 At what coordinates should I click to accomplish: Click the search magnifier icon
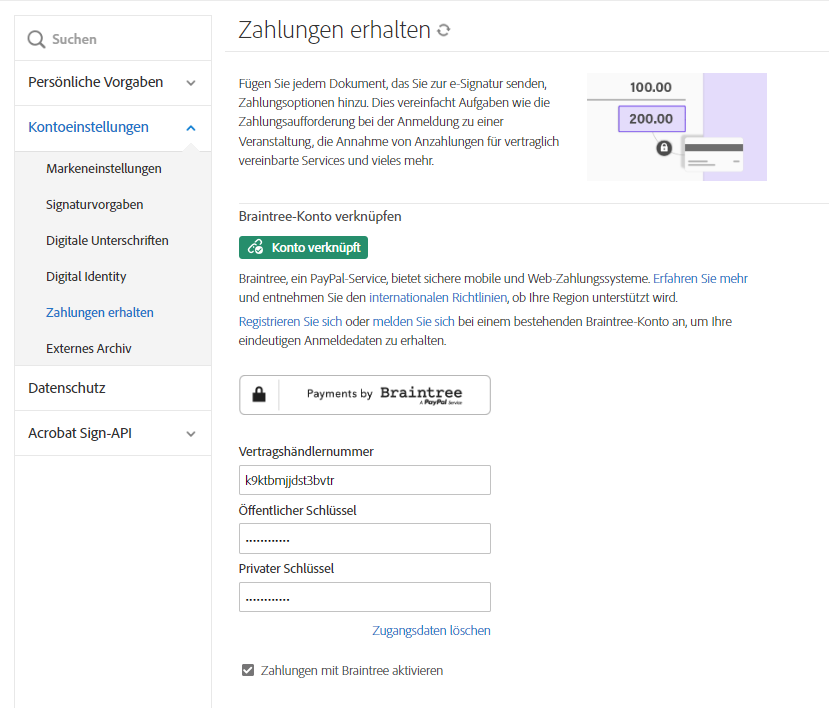tap(37, 39)
